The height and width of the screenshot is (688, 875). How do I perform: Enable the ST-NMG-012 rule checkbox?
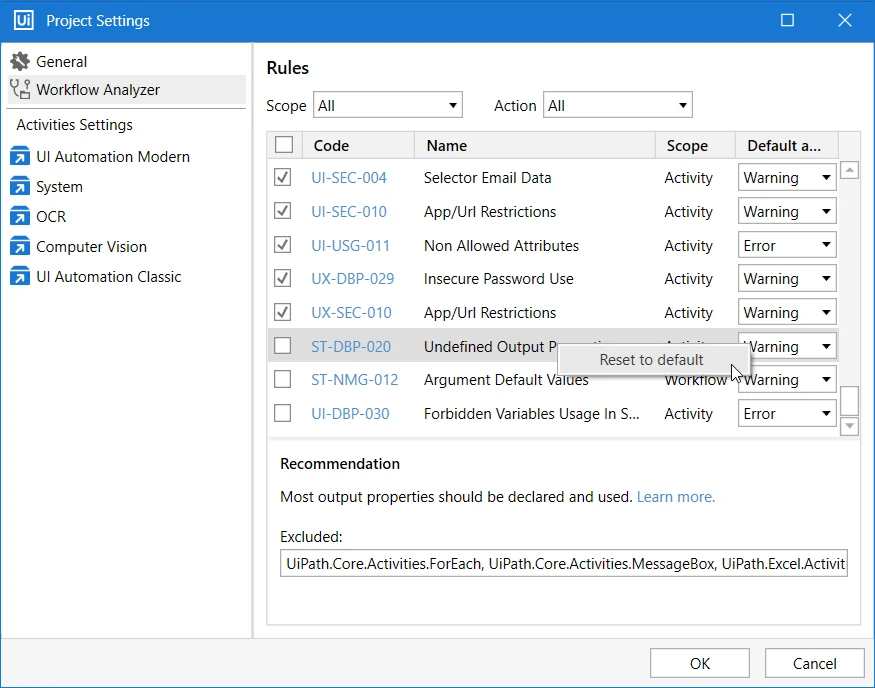tap(282, 379)
